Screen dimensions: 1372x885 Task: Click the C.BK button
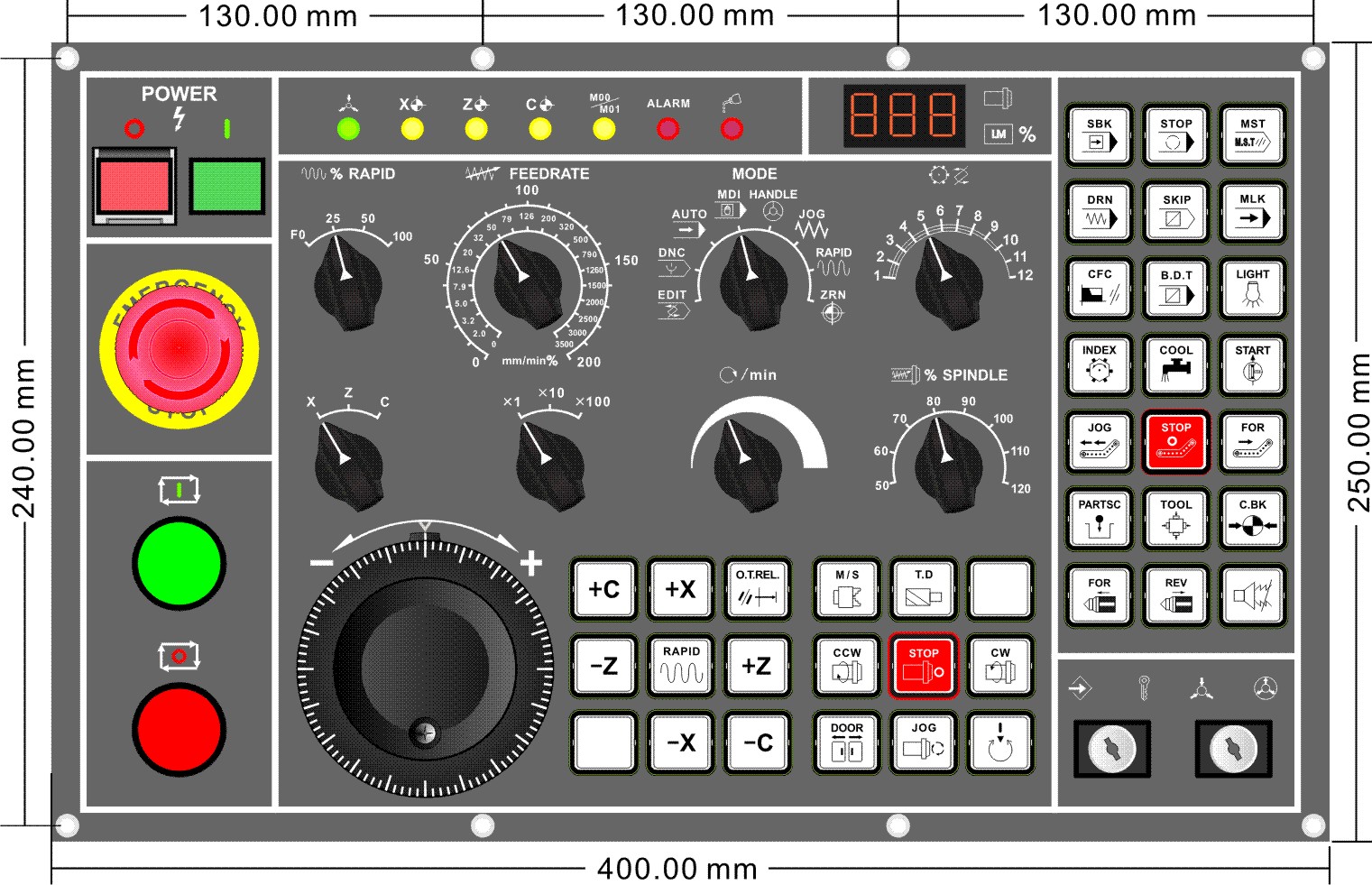coord(1252,519)
